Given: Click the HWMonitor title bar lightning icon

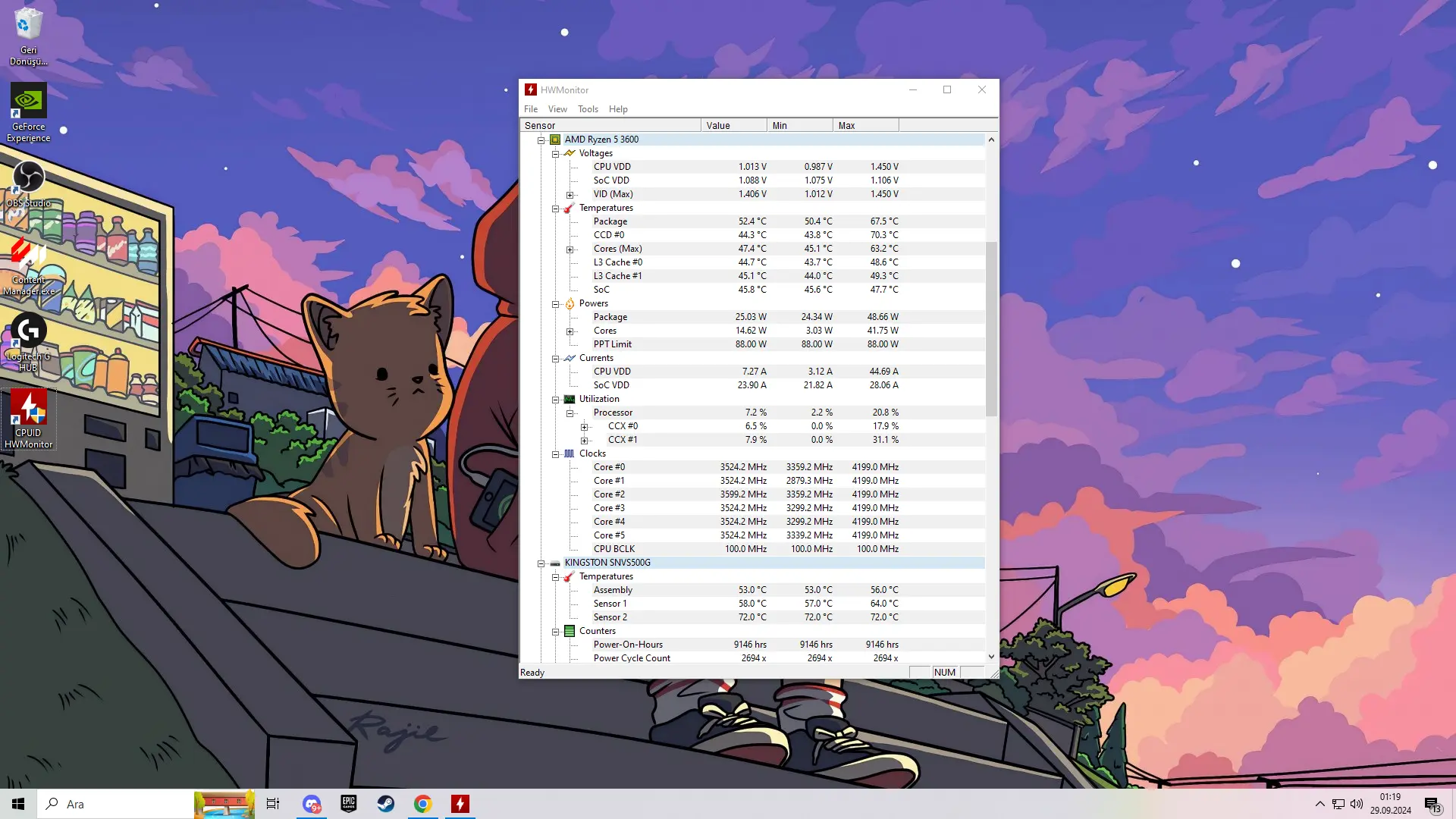Looking at the screenshot, I should tap(531, 89).
